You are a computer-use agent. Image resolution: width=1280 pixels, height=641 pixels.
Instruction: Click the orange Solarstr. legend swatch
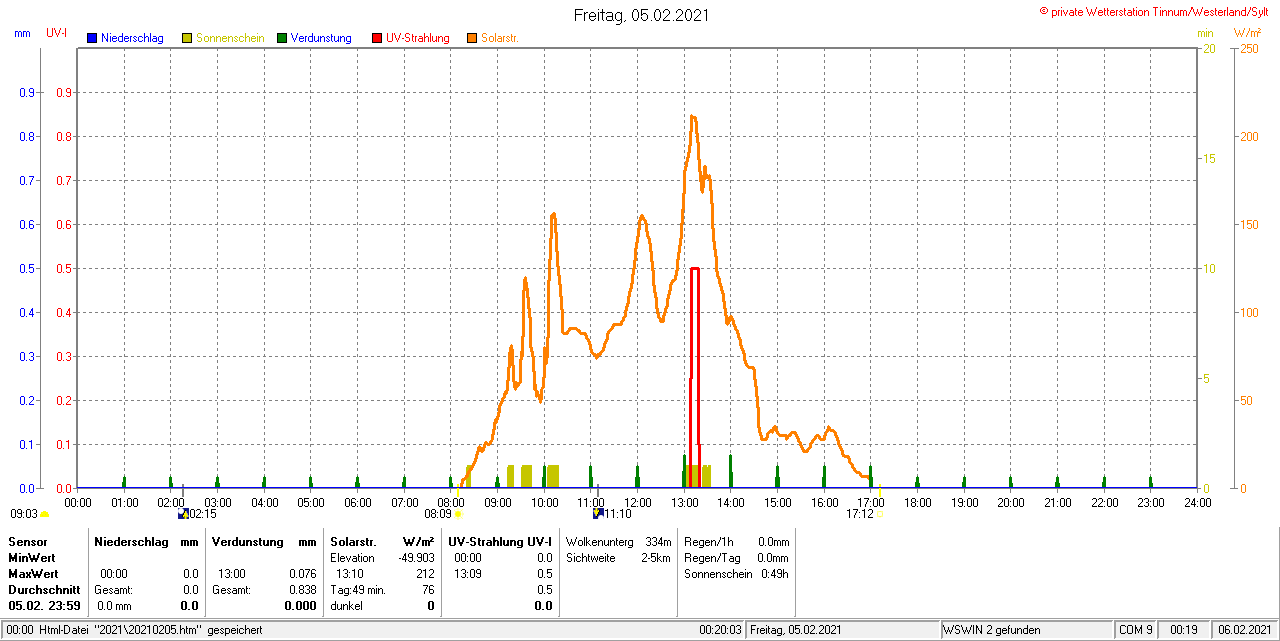coord(472,38)
